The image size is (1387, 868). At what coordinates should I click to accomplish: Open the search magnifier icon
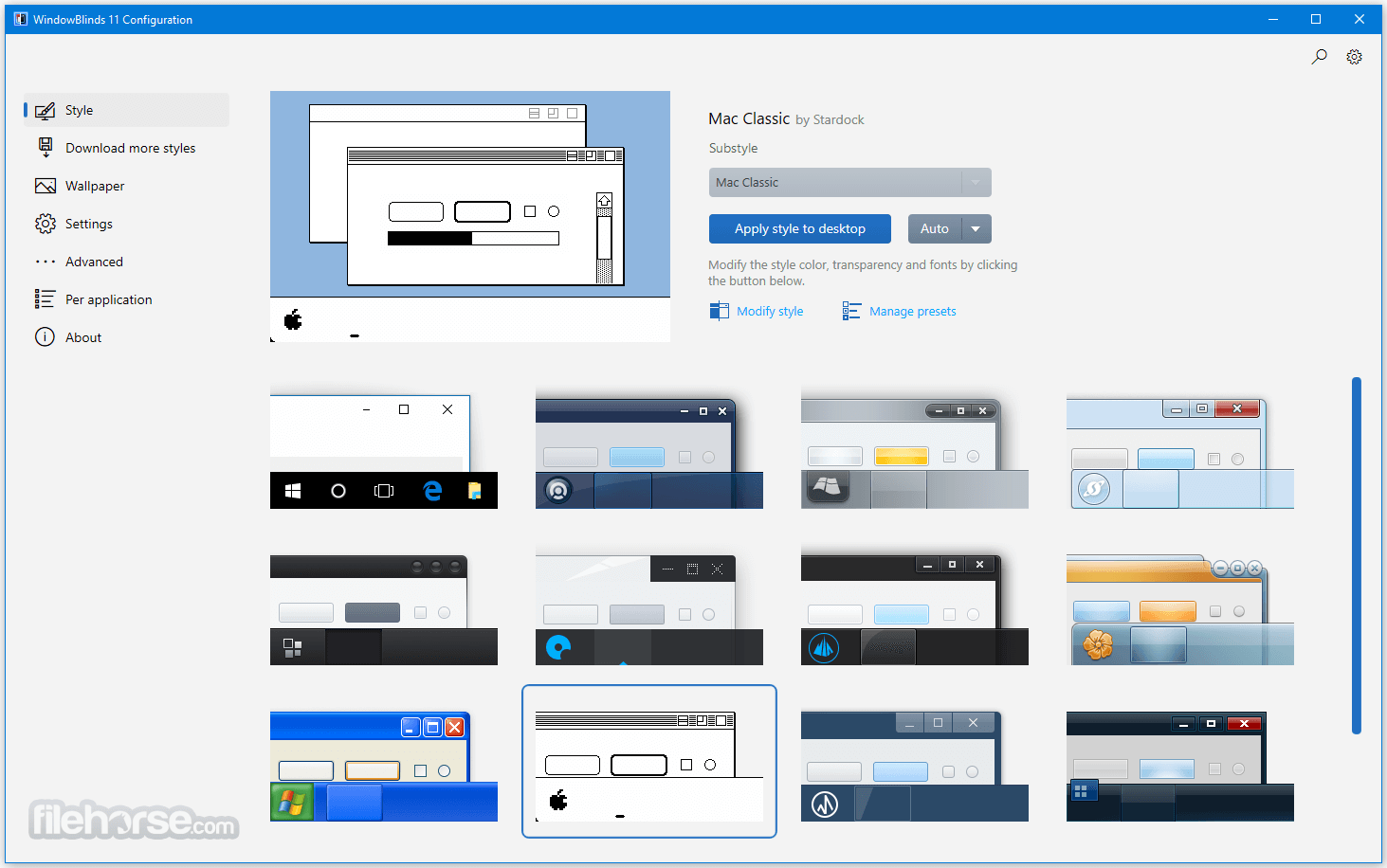[x=1319, y=57]
